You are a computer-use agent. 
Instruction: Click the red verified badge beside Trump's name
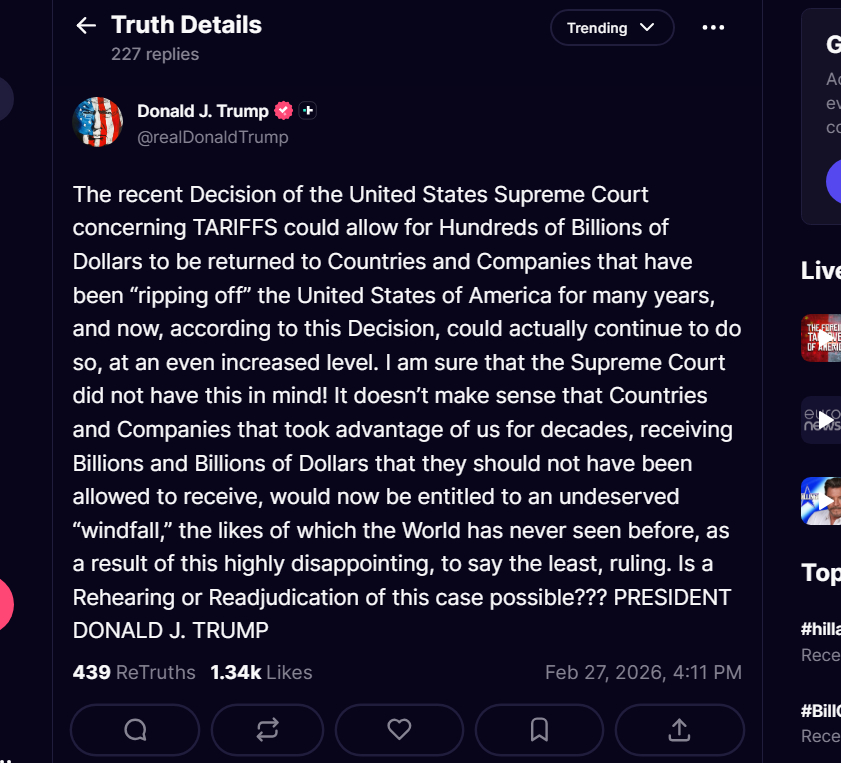[x=284, y=111]
